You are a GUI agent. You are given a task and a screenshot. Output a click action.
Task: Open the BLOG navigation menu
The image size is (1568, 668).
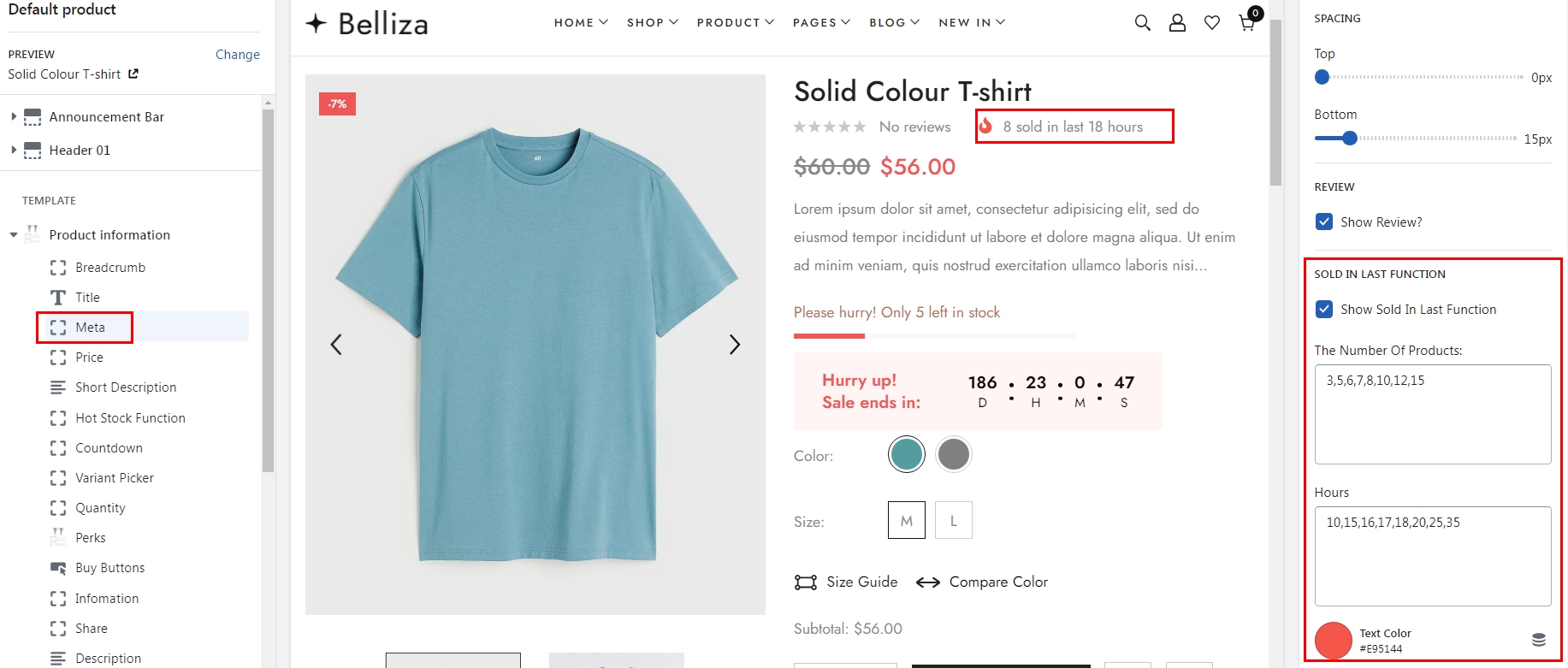894,23
